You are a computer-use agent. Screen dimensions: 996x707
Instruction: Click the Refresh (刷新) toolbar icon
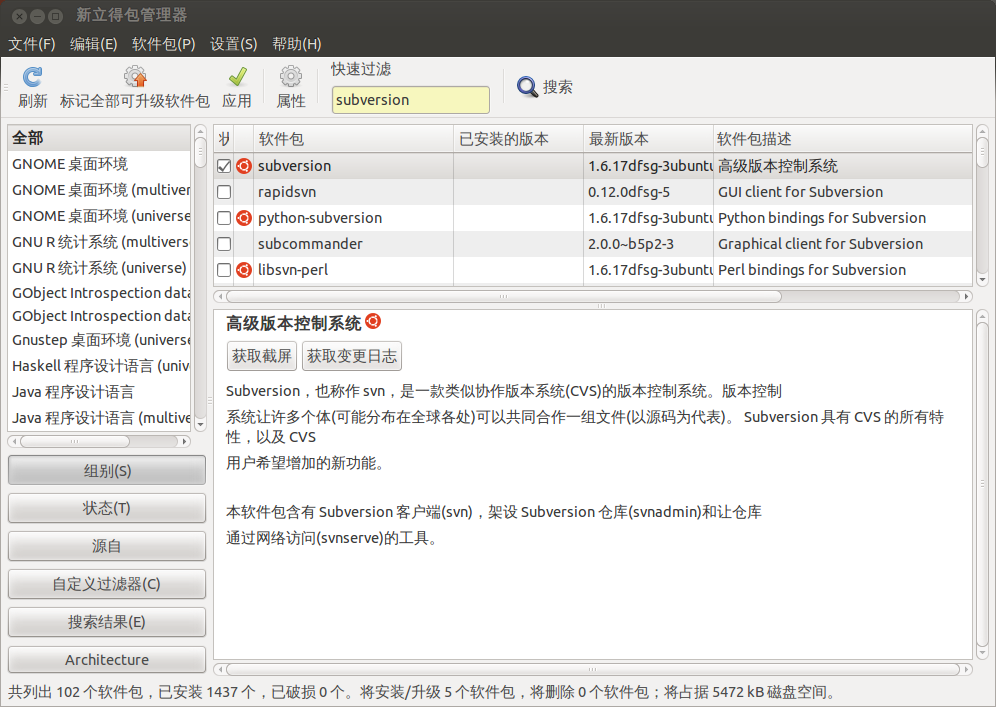(32, 77)
